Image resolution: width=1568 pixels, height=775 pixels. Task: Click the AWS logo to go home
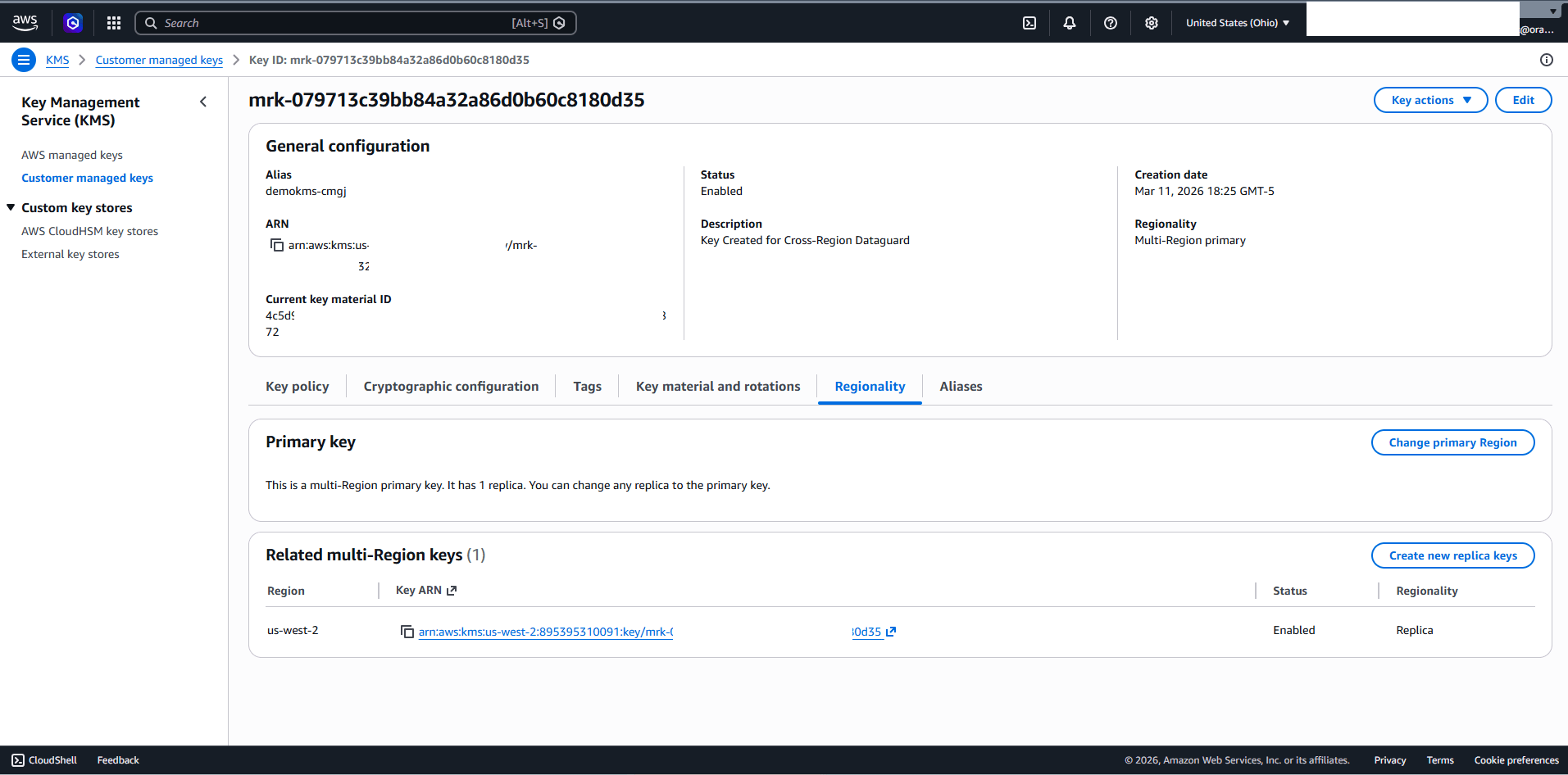[25, 22]
